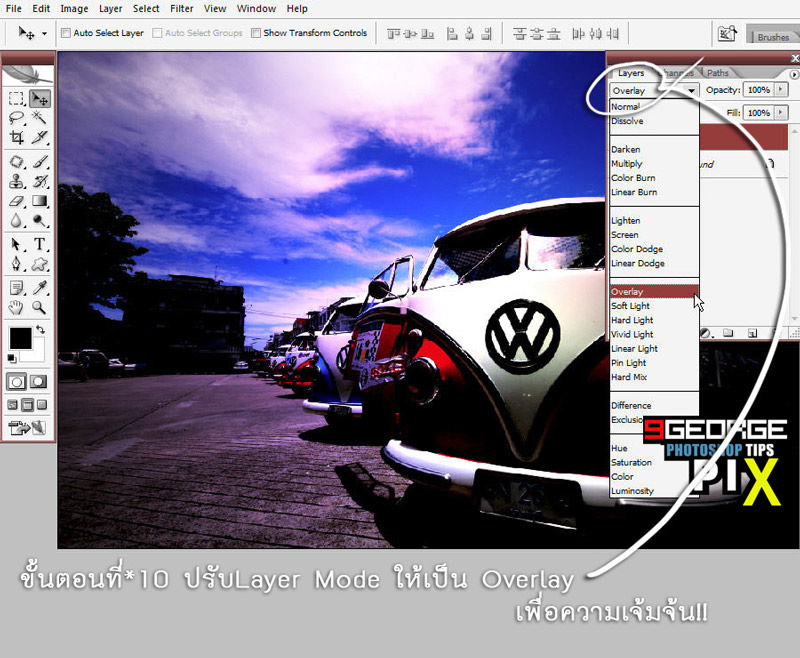This screenshot has height=658, width=800.
Task: Select the Notes tool
Action: 16,288
